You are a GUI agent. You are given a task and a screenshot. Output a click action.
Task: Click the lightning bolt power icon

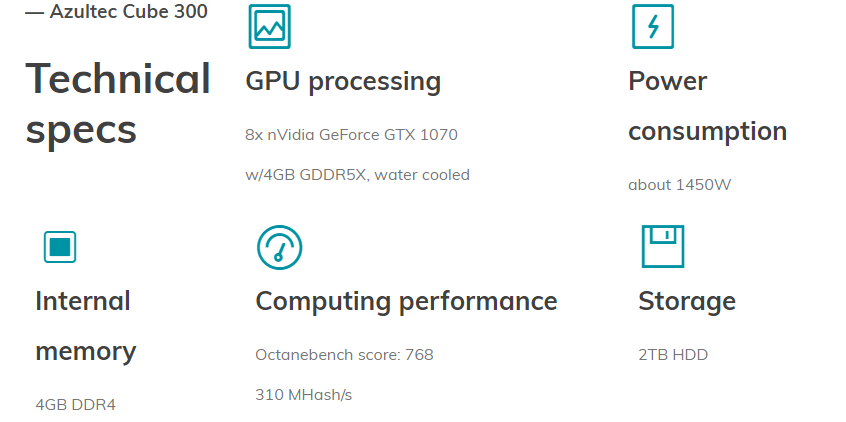click(x=653, y=26)
